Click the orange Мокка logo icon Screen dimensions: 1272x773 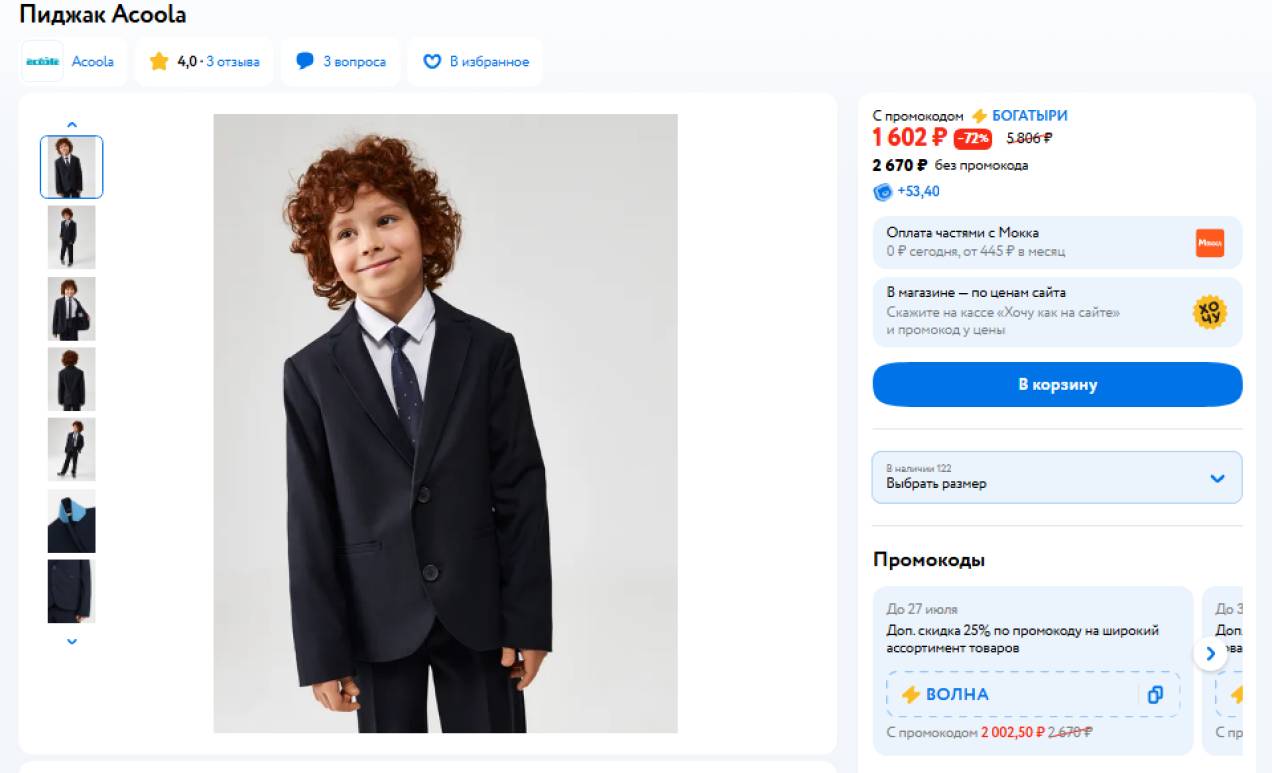click(x=1209, y=243)
